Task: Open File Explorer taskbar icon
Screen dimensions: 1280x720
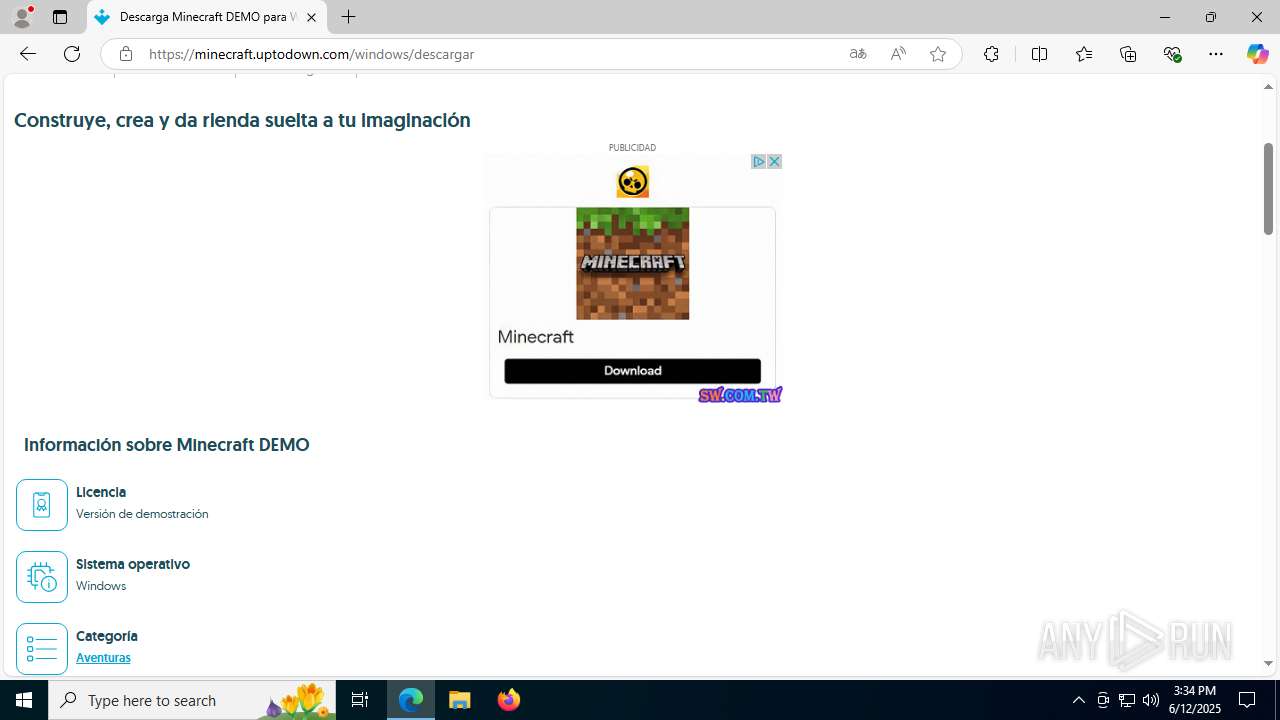Action: click(x=460, y=700)
